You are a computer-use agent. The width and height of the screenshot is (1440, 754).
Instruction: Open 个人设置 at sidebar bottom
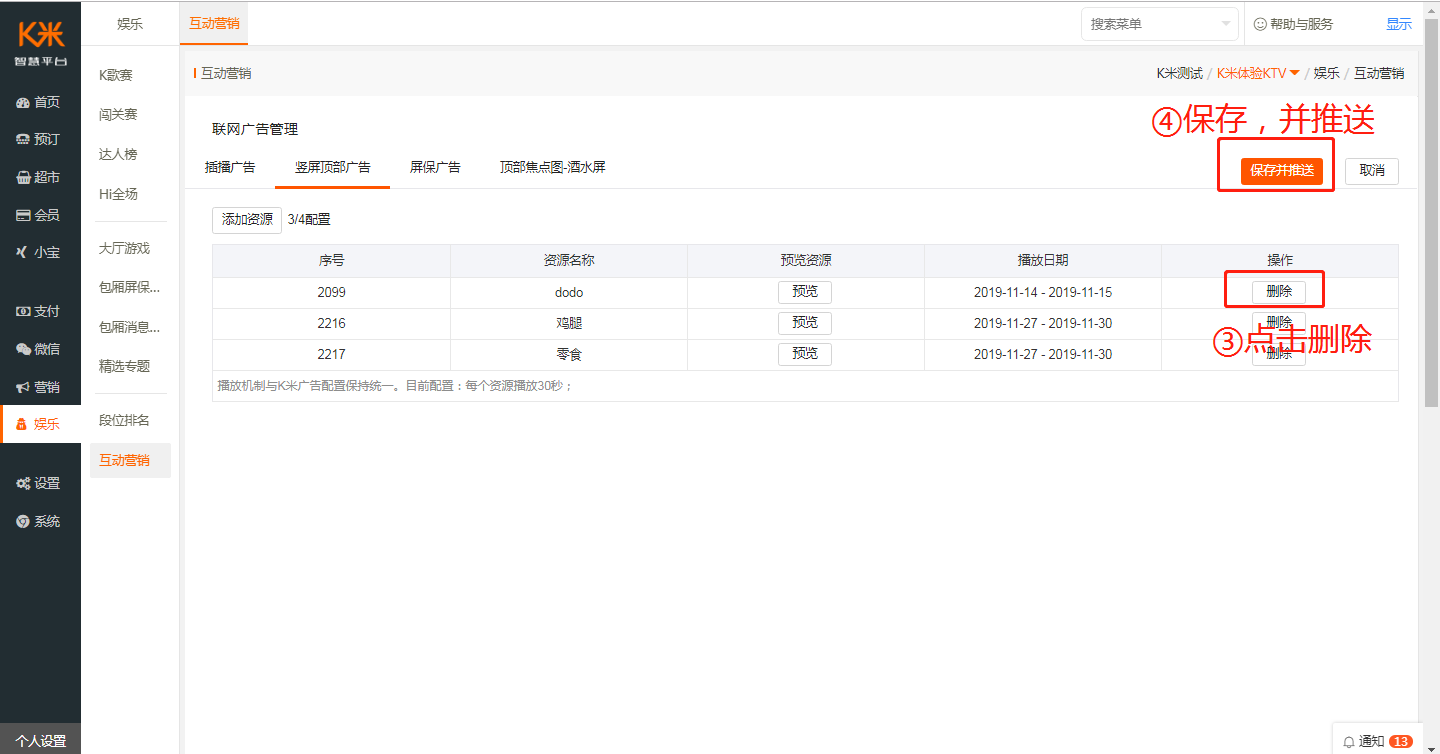pyautogui.click(x=40, y=741)
